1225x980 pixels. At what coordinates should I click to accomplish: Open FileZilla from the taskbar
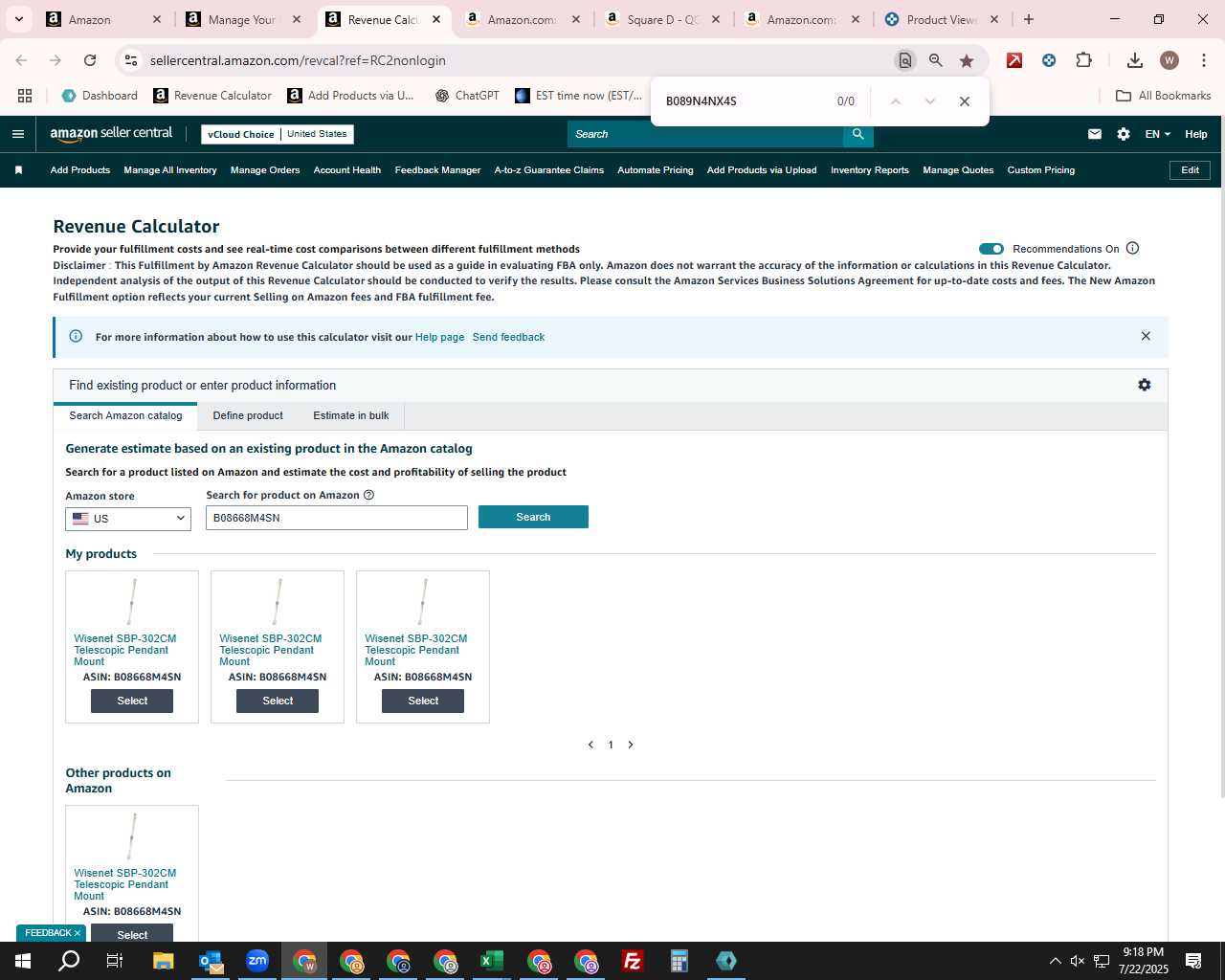pos(633,961)
